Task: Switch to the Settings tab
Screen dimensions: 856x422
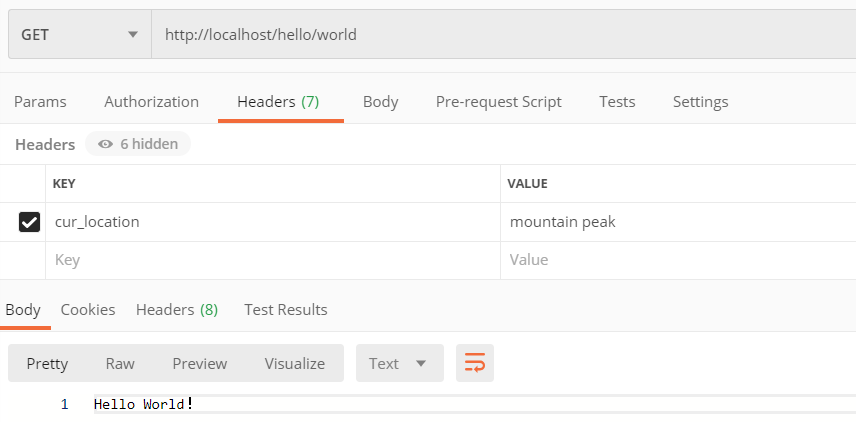Action: 700,102
